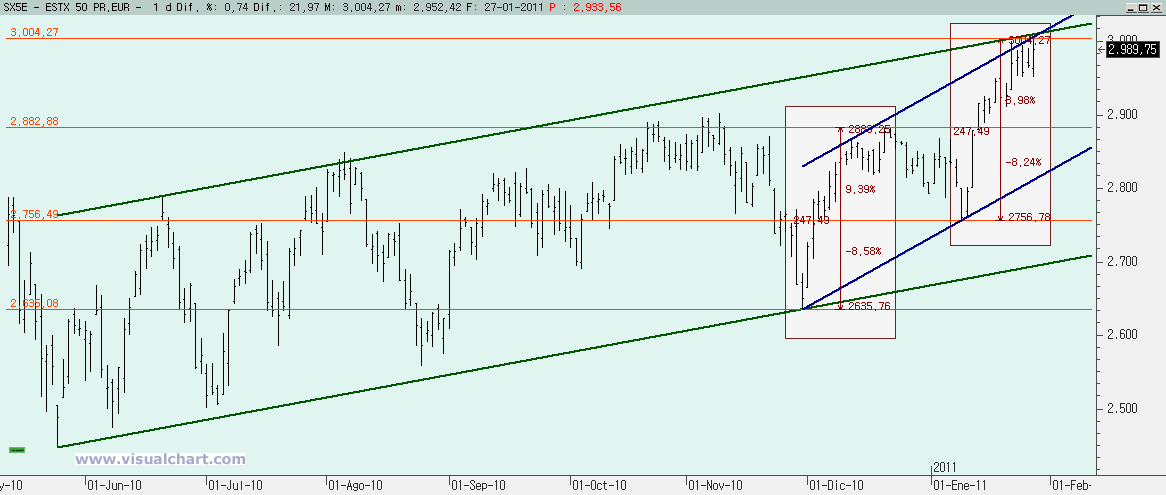Screen dimensions: 1166x495
Task: Close the SX5E chart window
Action: (x=1156, y=7)
